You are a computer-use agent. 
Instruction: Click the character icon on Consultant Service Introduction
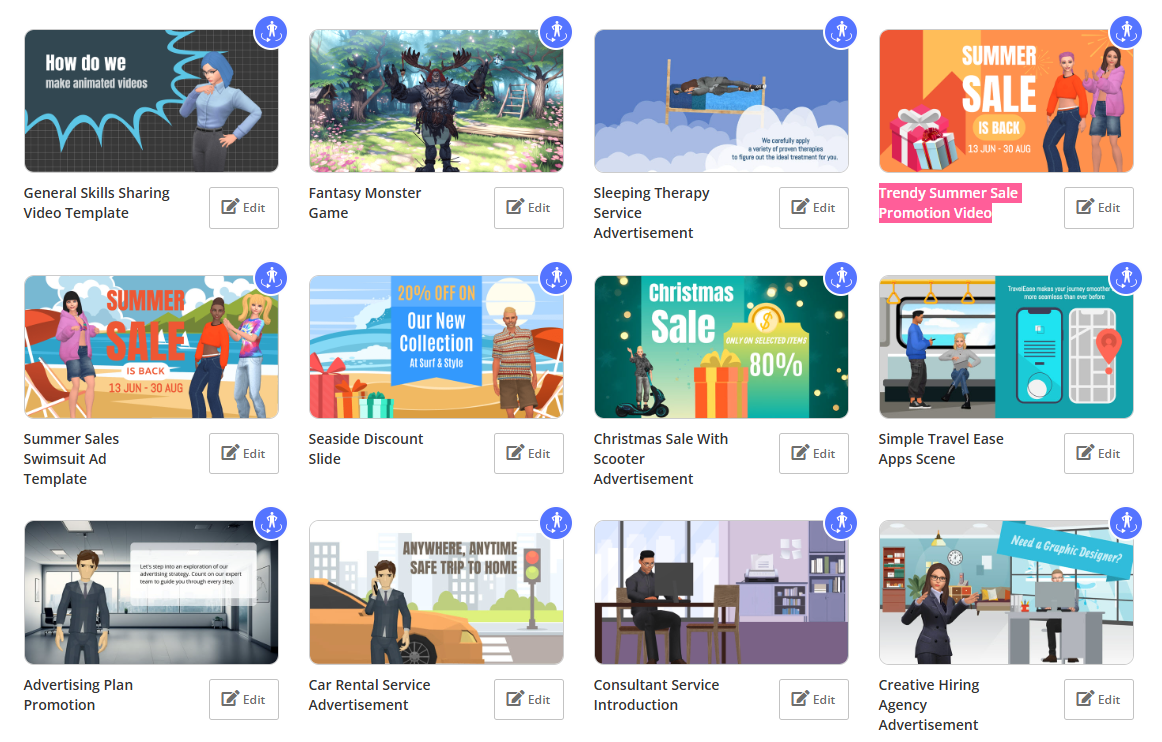(x=841, y=523)
